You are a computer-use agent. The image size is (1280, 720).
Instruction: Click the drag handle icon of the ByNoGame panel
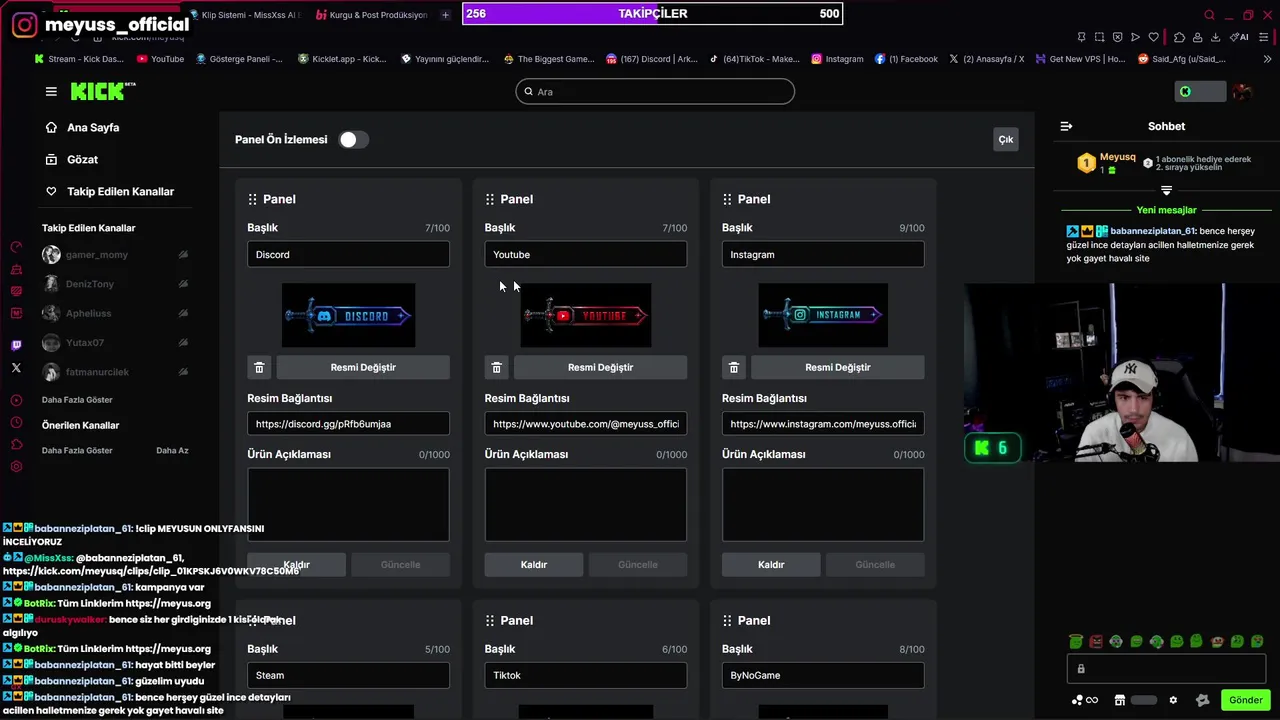coord(727,620)
